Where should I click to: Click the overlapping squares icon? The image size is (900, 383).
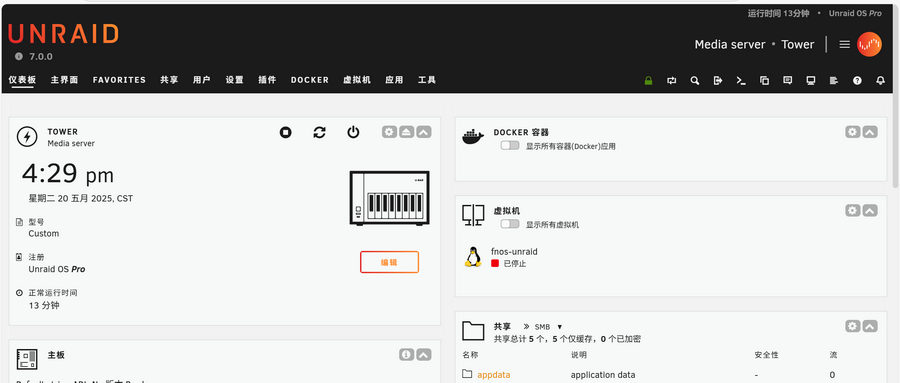pos(764,80)
